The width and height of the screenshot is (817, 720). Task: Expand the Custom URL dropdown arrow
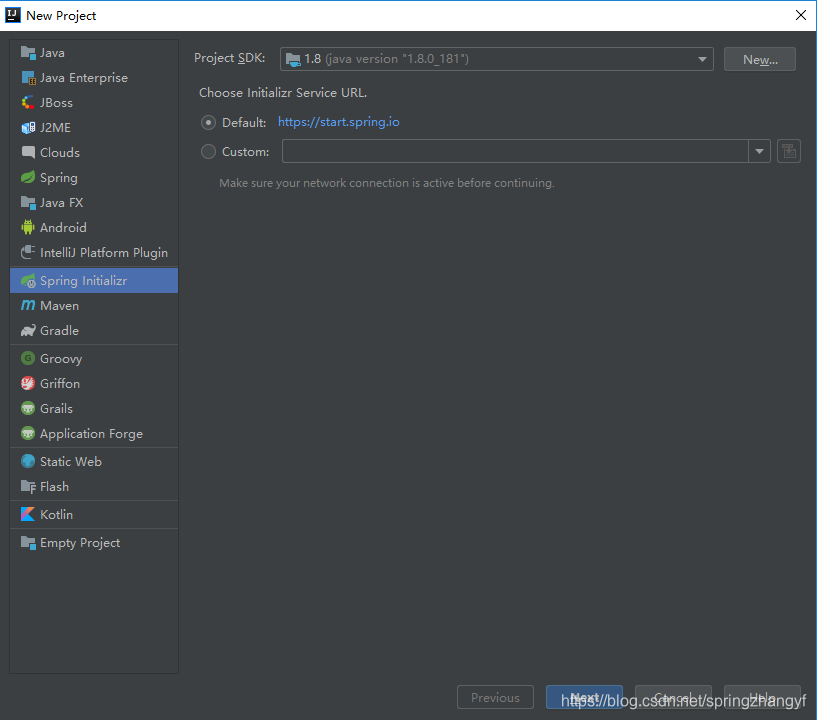759,152
